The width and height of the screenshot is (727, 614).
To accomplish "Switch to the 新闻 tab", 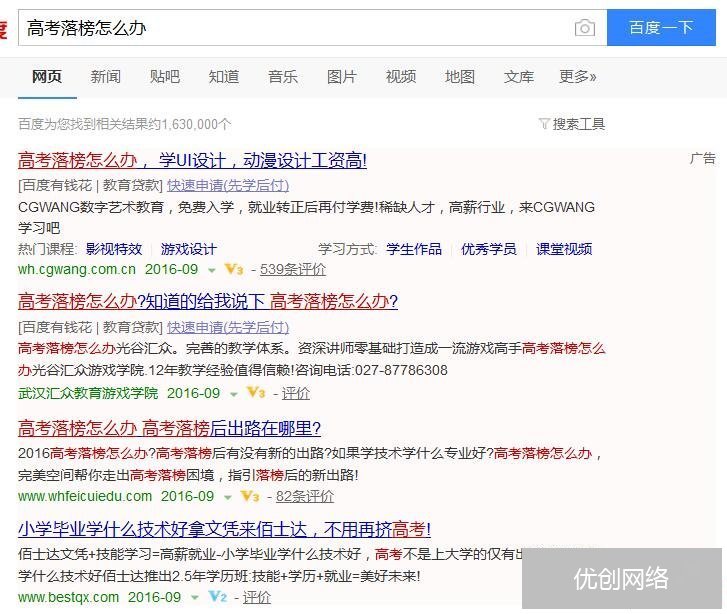I will pos(106,77).
